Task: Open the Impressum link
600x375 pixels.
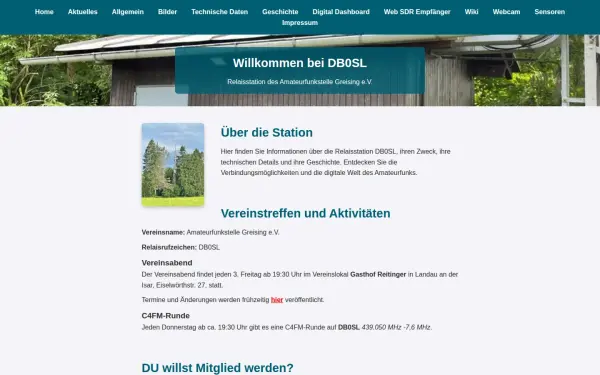Action: [300, 23]
